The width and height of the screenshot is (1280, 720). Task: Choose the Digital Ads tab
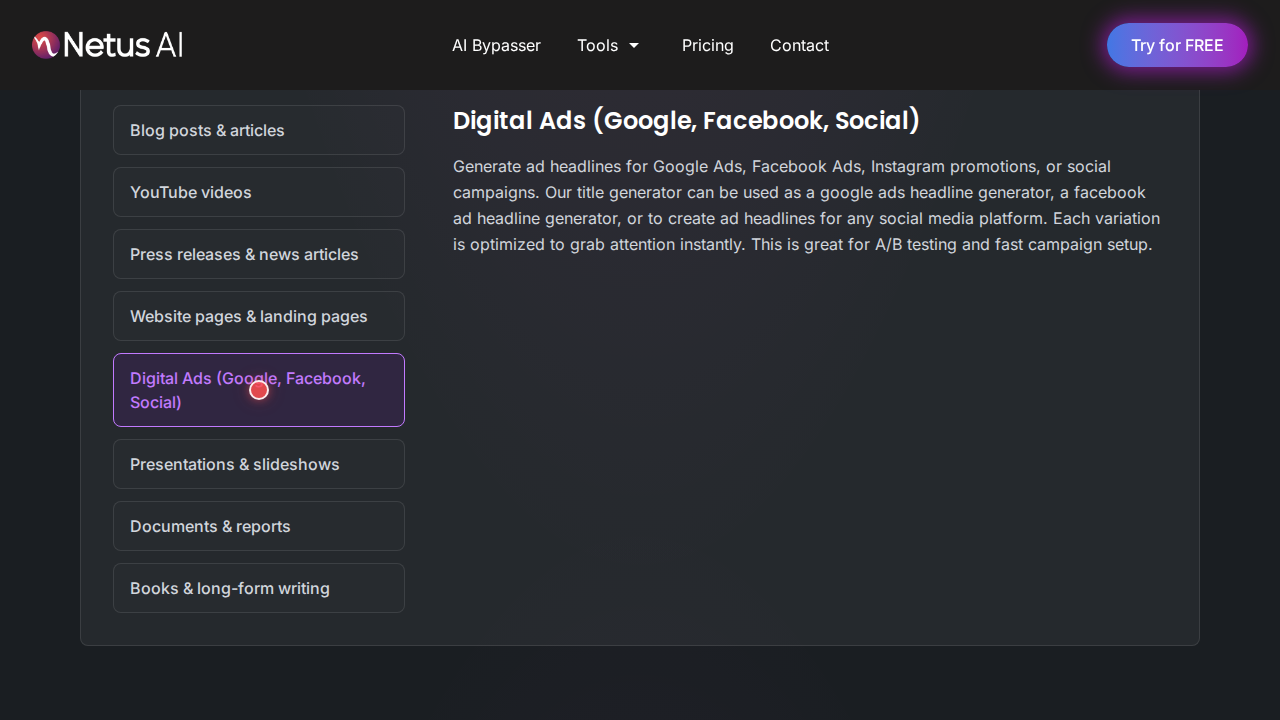coord(259,390)
